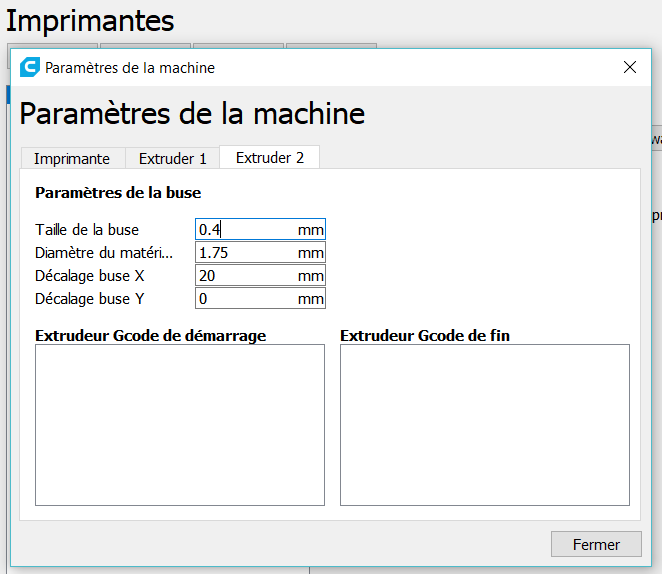Click the Cura logo in the title bar

coord(29,68)
